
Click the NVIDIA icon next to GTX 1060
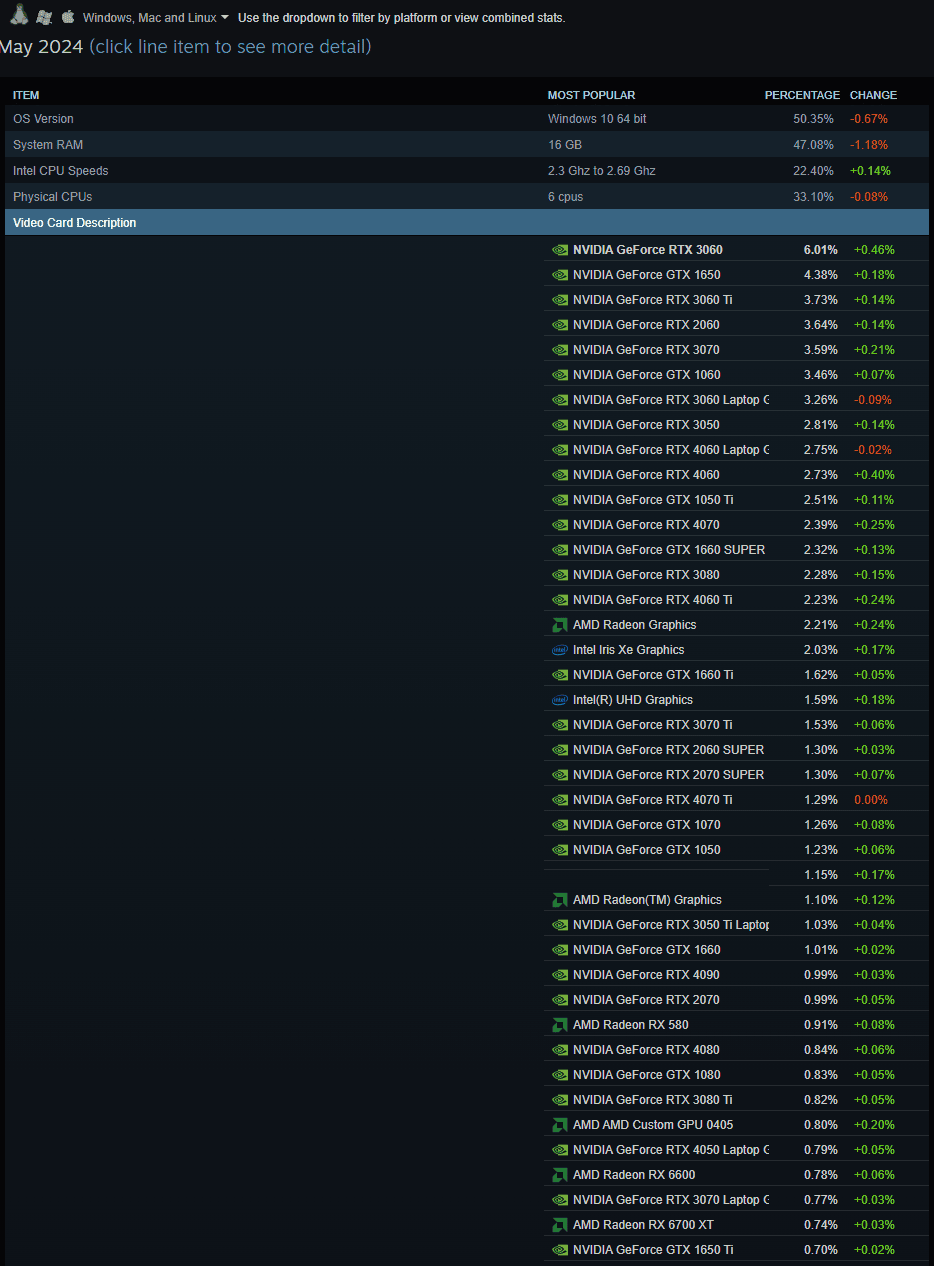coord(560,375)
